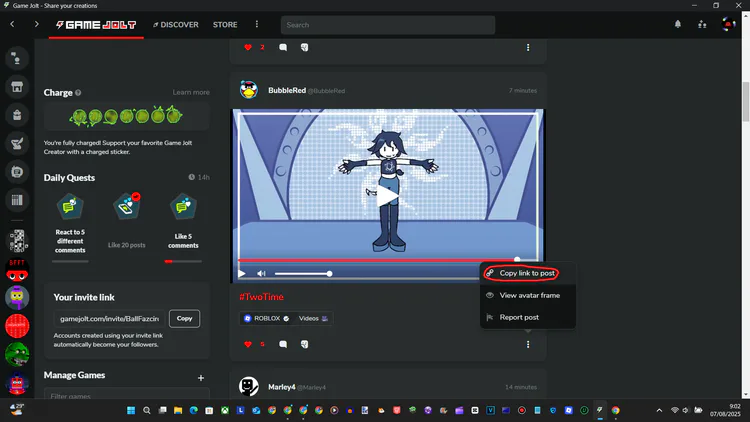This screenshot has height=422, width=750.
Task: Open the Marley4 username link
Action: [282, 387]
